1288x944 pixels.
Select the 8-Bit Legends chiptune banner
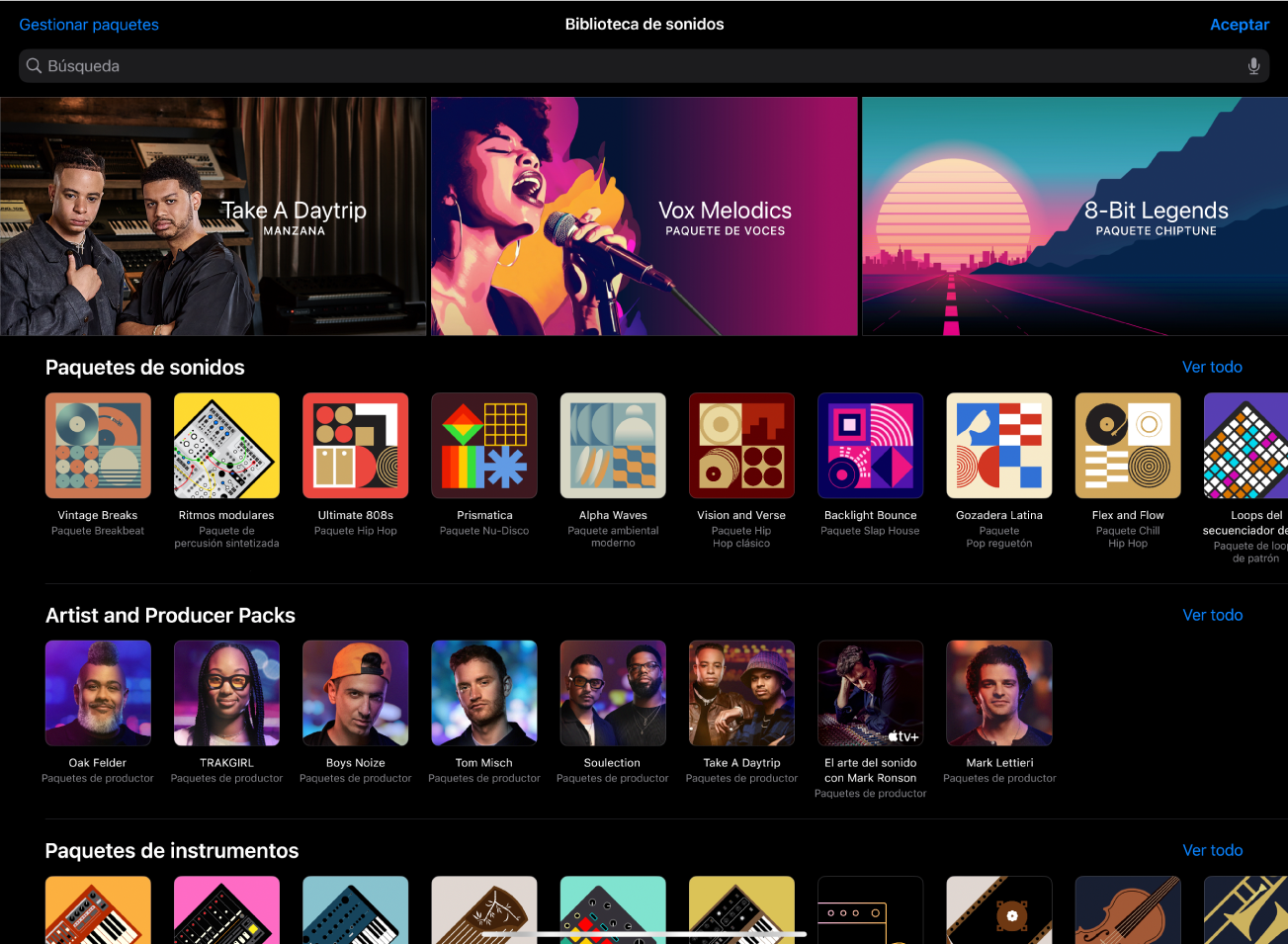1077,215
